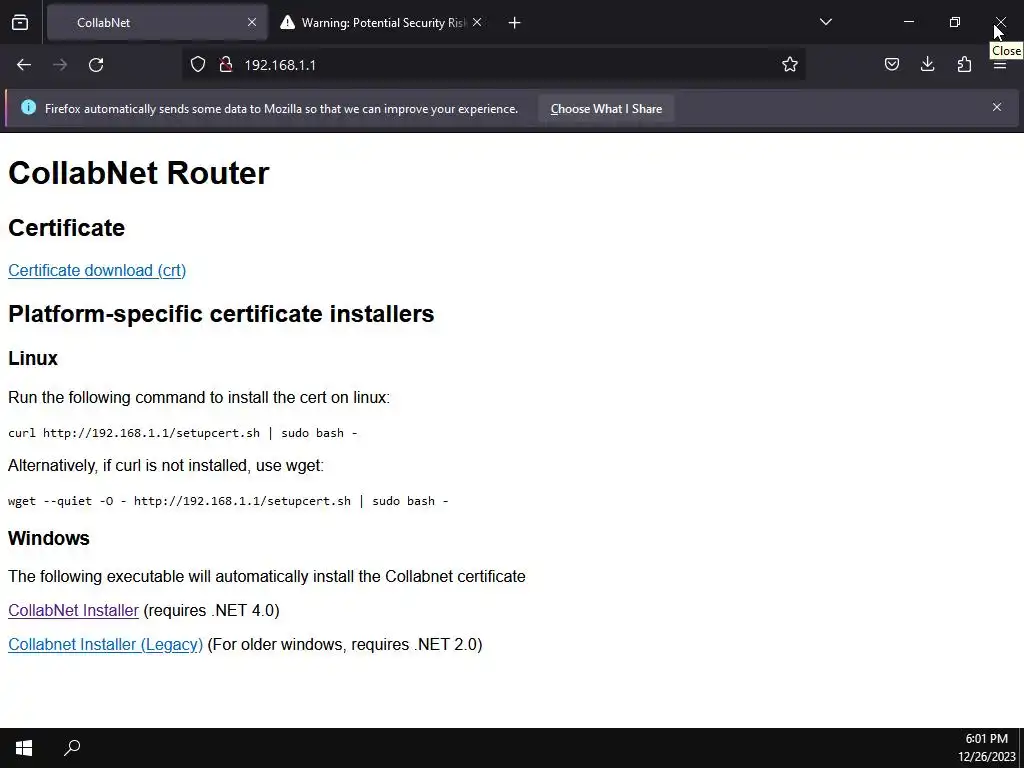Open the Downloads panel
The image size is (1024, 768).
click(927, 64)
